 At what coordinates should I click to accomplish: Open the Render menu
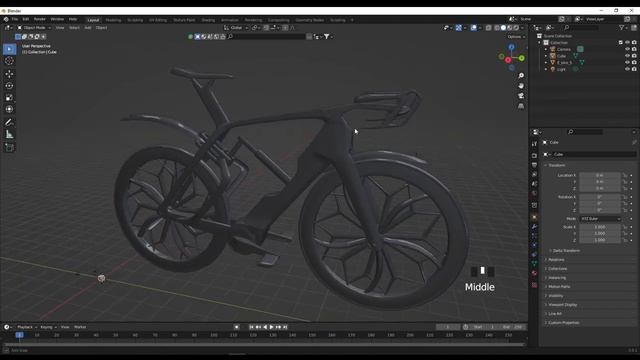40,19
